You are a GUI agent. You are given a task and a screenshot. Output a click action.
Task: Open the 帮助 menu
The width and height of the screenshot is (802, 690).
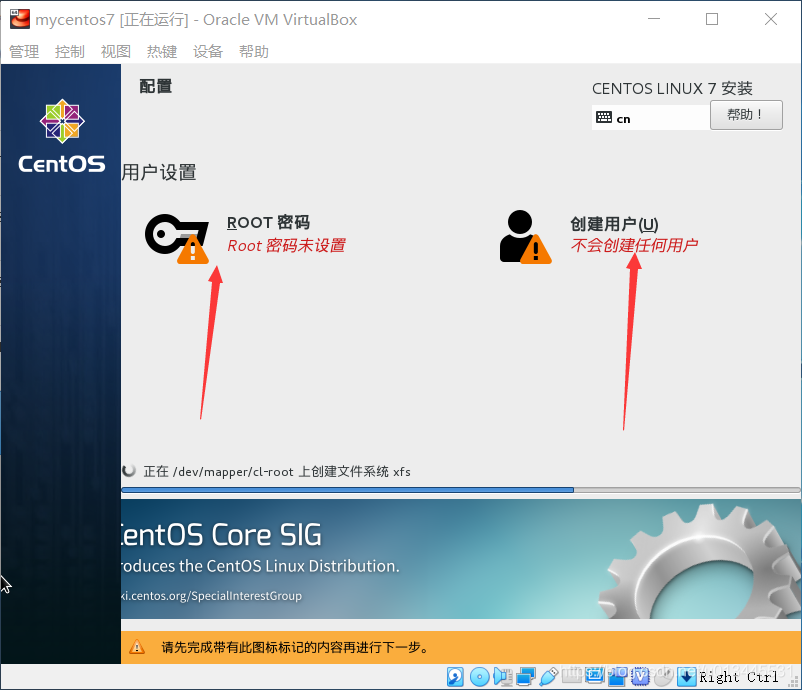(254, 51)
